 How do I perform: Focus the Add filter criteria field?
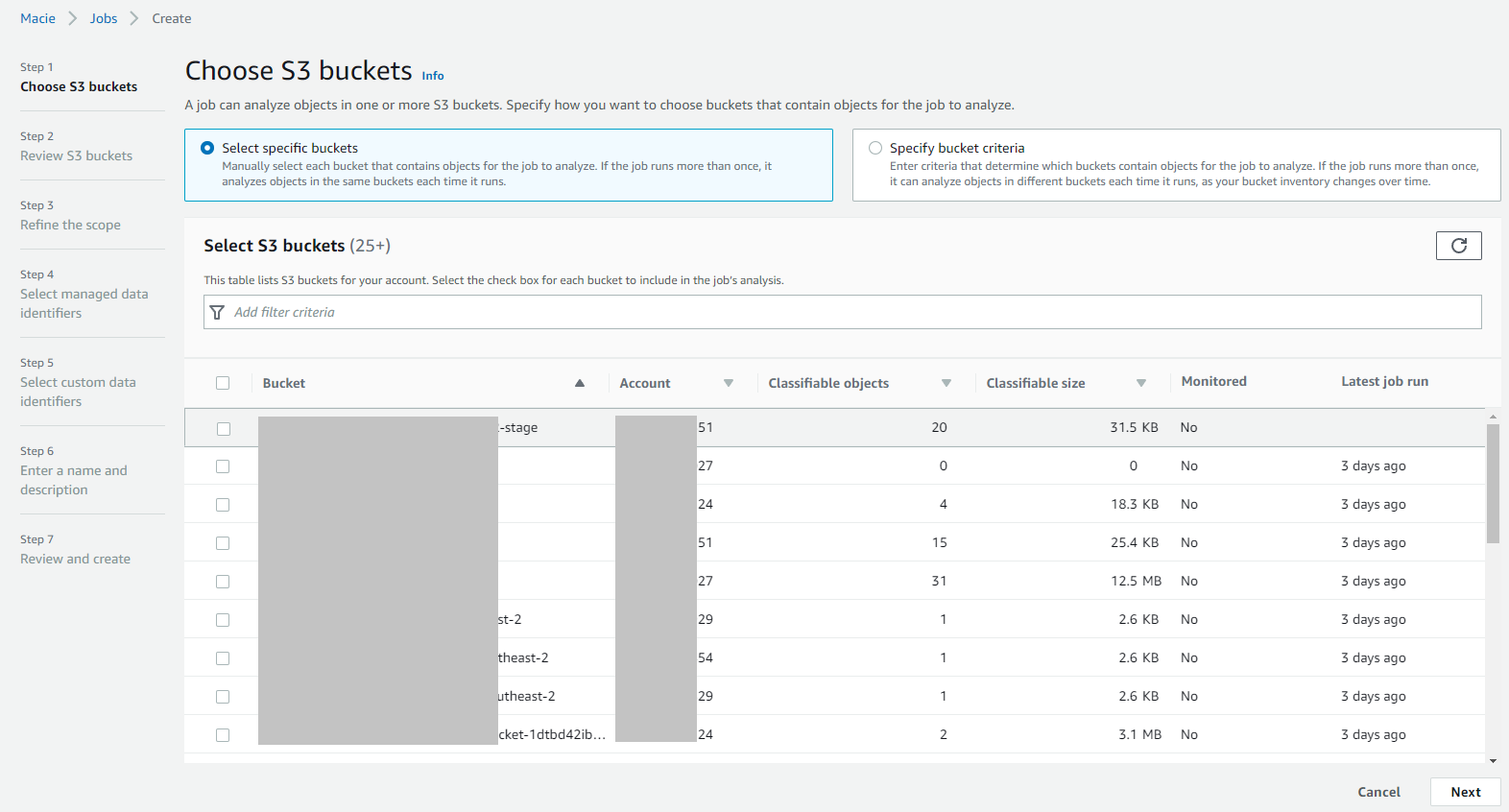click(842, 312)
